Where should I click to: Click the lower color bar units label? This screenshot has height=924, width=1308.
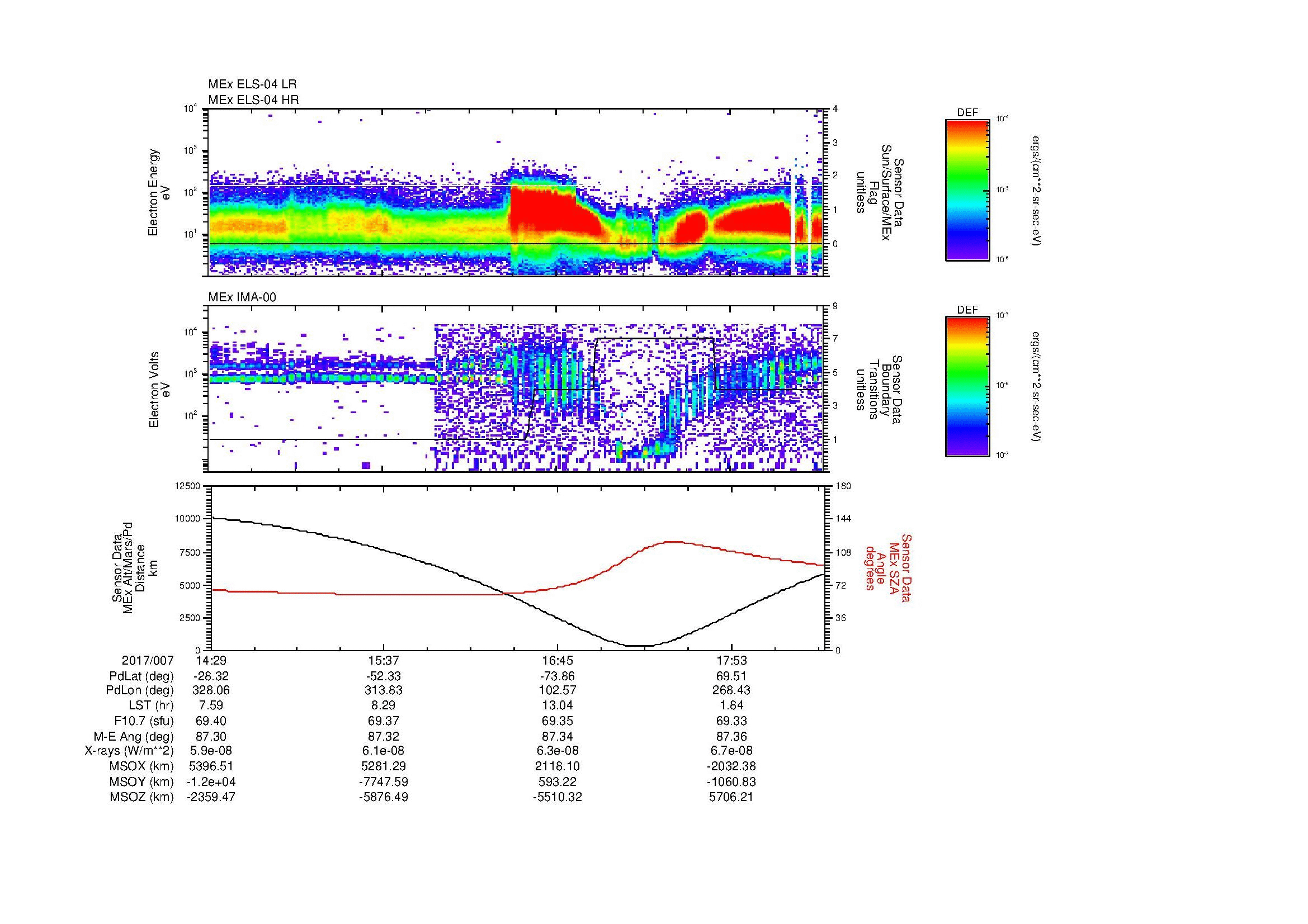[x=1036, y=387]
